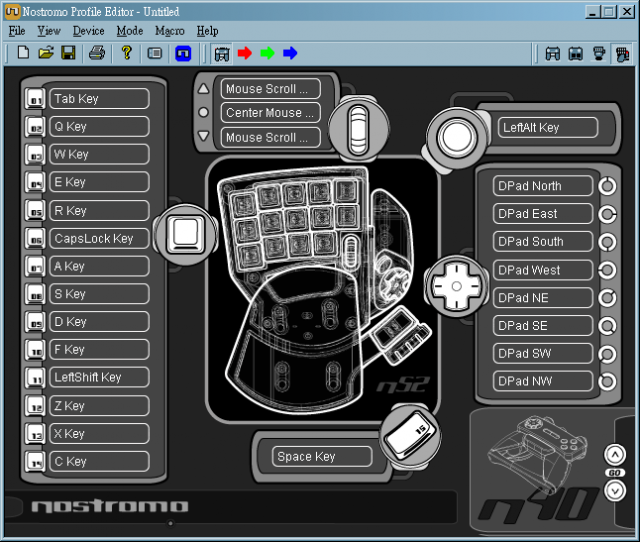Click the Q Key assignment button
640x542 pixels.
pyautogui.click(x=99, y=127)
